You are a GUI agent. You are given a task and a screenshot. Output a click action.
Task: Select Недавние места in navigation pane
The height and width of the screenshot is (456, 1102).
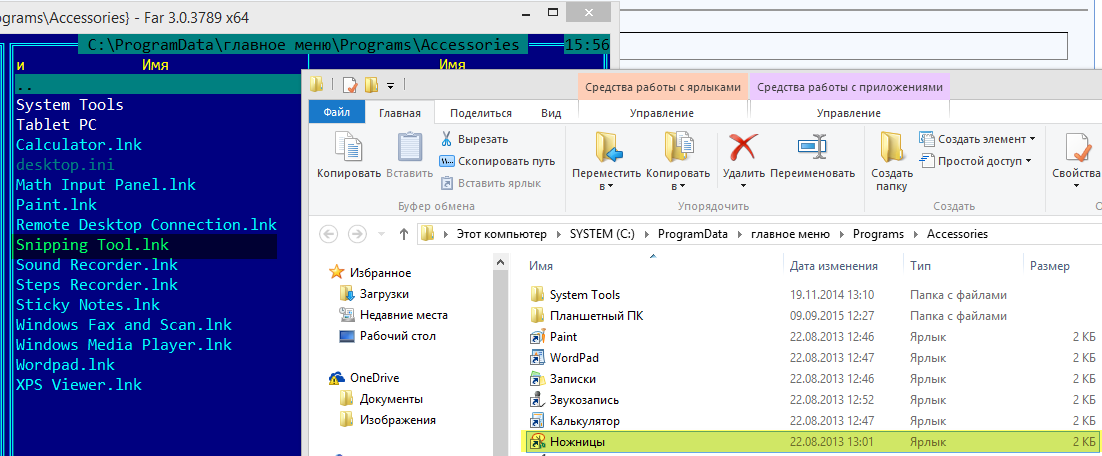pos(393,315)
